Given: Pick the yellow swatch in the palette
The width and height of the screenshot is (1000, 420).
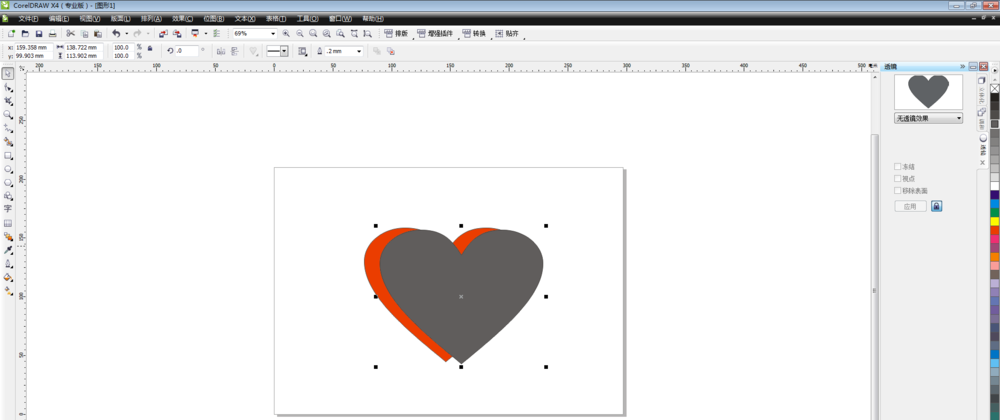Looking at the screenshot, I should (x=995, y=221).
